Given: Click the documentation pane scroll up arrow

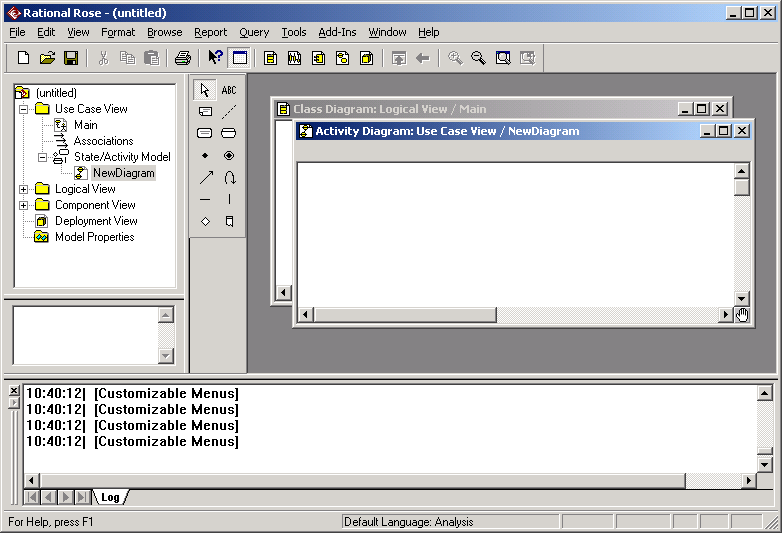Looking at the screenshot, I should [x=166, y=315].
